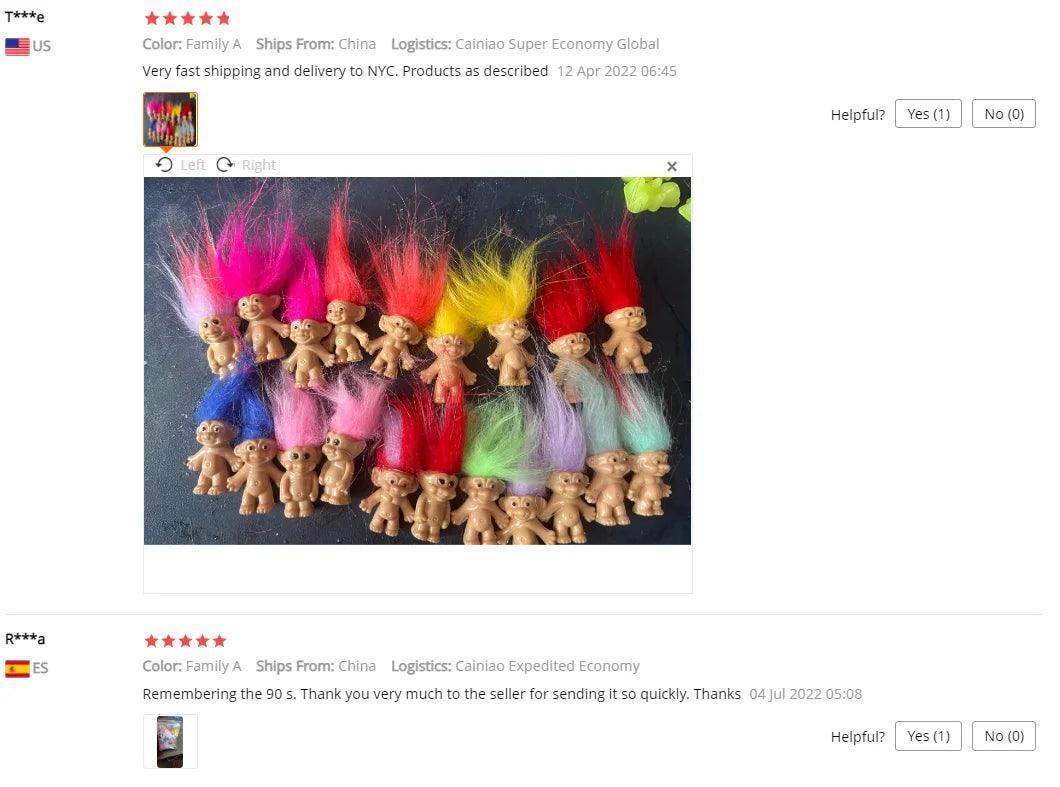Click the rotate Left icon above the photo
This screenshot has width=1060, height=787.
[164, 164]
